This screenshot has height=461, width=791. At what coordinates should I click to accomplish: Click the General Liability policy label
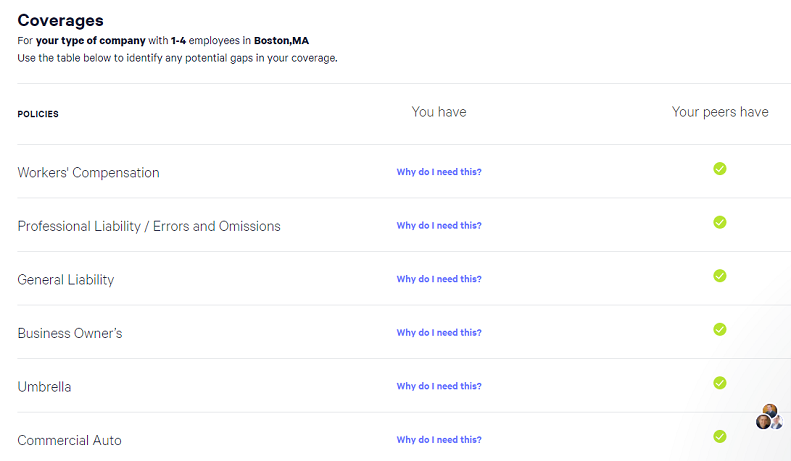pyautogui.click(x=66, y=280)
